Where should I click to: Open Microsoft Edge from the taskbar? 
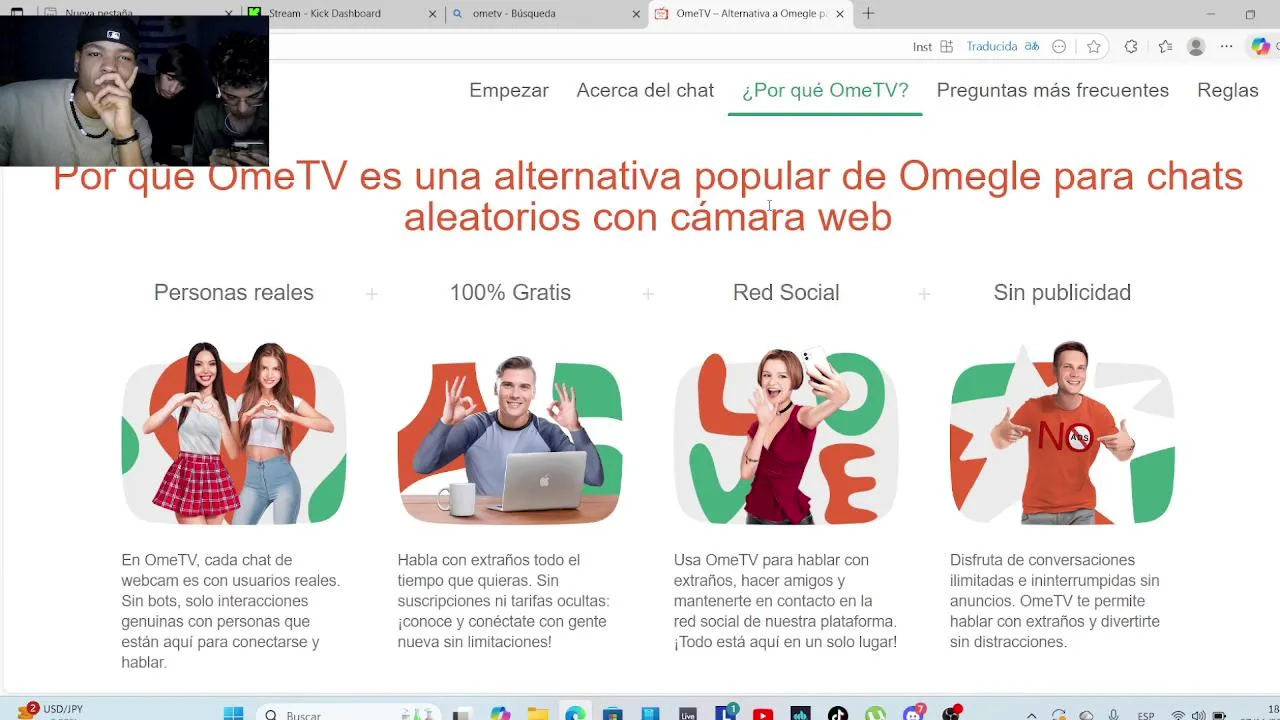pos(575,714)
